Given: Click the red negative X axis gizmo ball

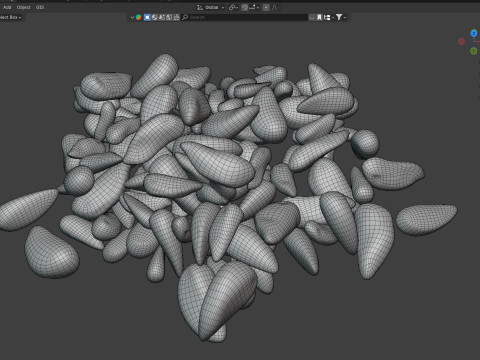Looking at the screenshot, I should (461, 42).
